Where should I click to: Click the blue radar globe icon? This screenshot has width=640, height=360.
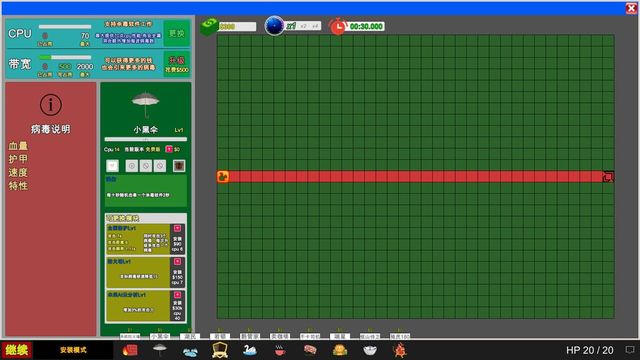pos(274,26)
